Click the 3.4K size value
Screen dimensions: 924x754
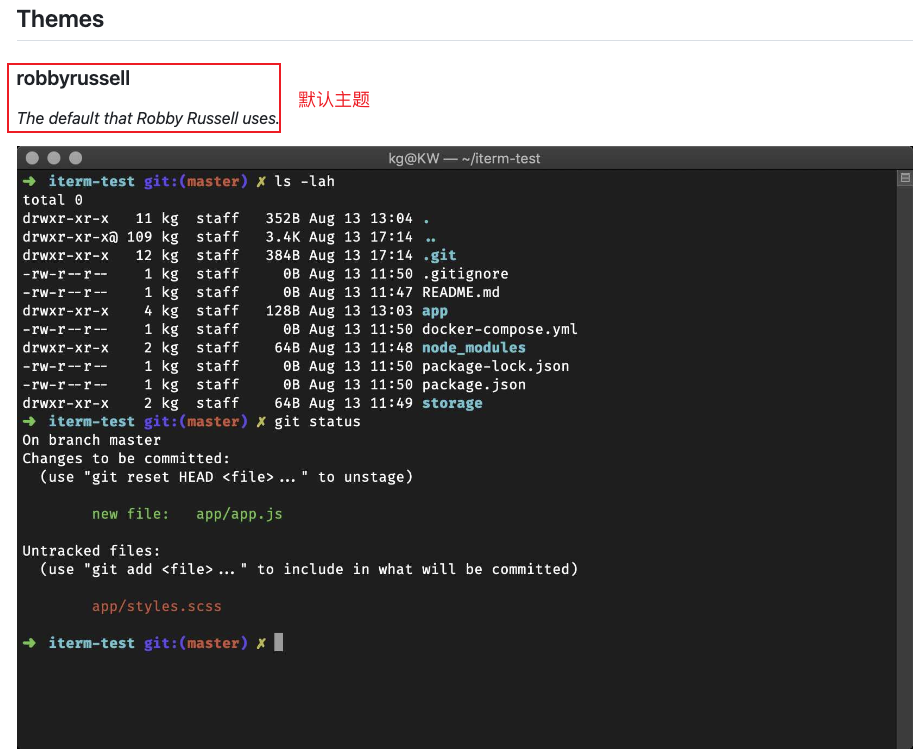(282, 237)
